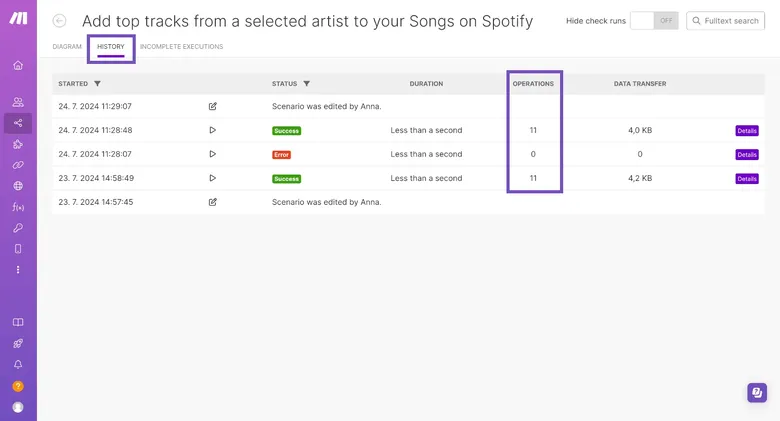Open the Started column filter arrow
The height and width of the screenshot is (421, 780).
click(98, 84)
